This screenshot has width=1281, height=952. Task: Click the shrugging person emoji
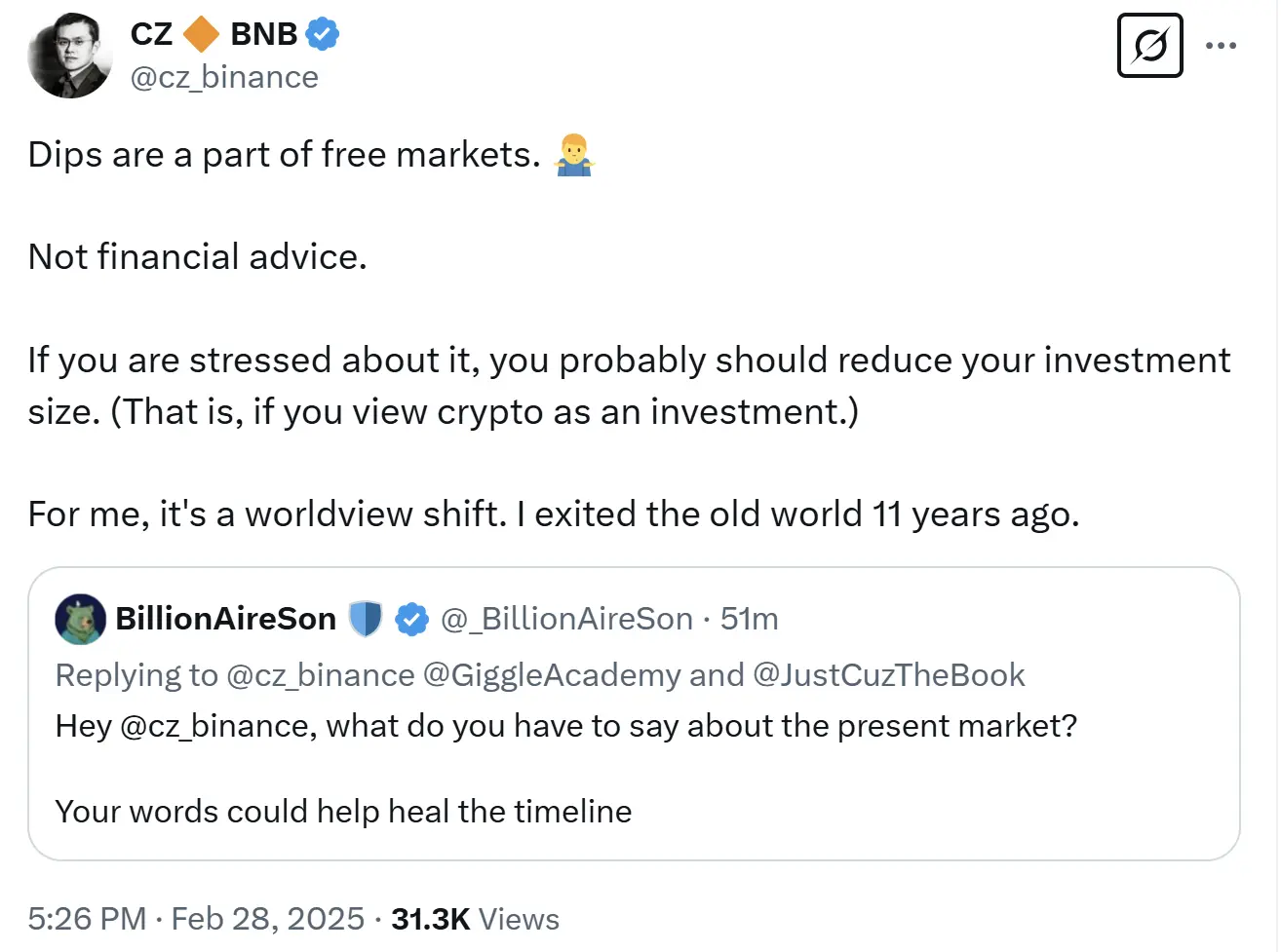(573, 155)
